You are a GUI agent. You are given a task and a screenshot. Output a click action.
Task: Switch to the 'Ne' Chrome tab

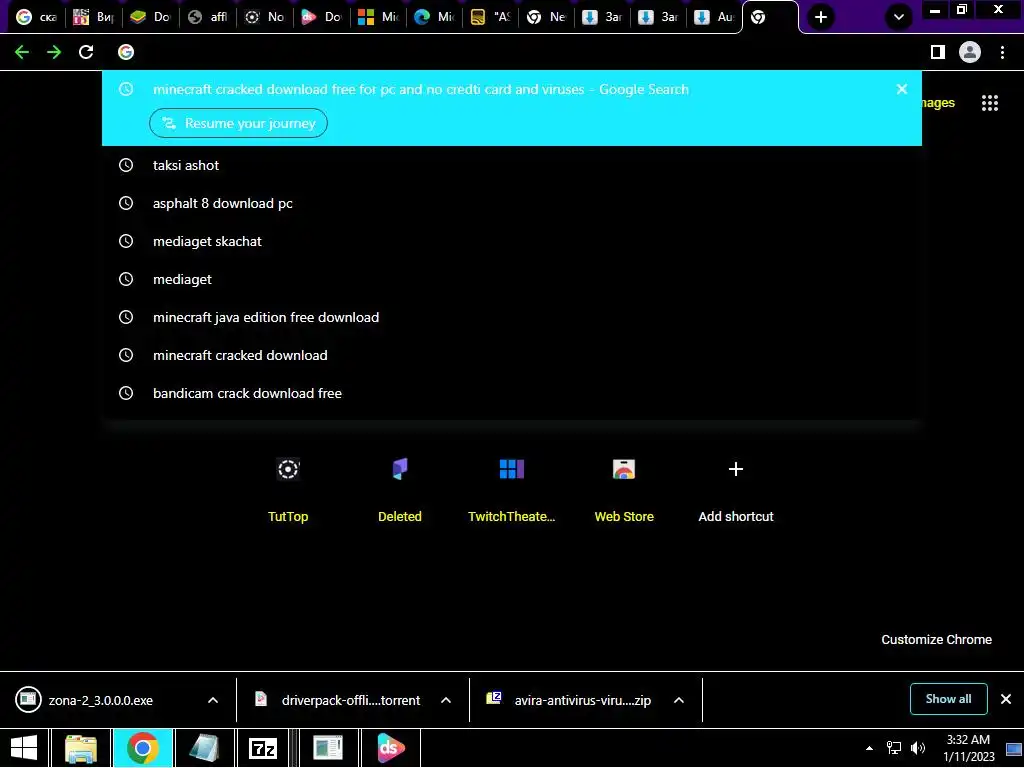click(547, 17)
